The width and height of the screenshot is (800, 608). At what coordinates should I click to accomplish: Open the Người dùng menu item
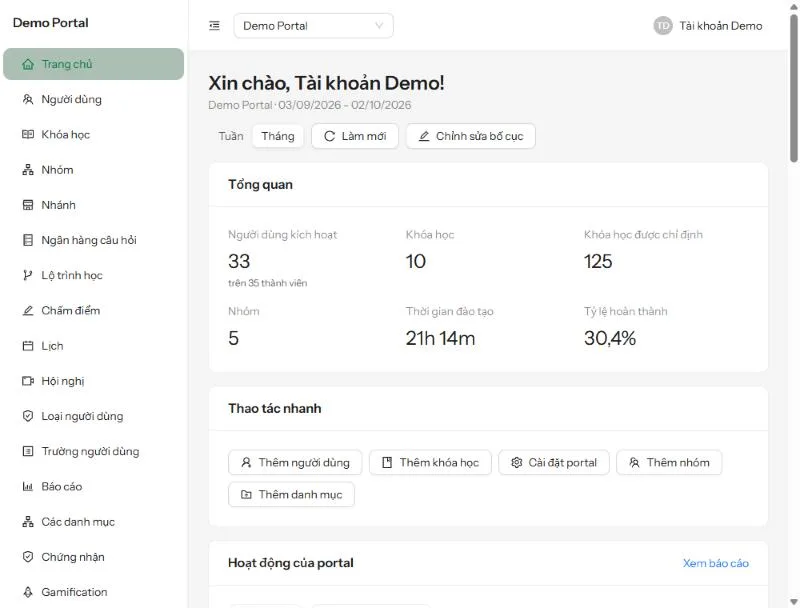93,99
